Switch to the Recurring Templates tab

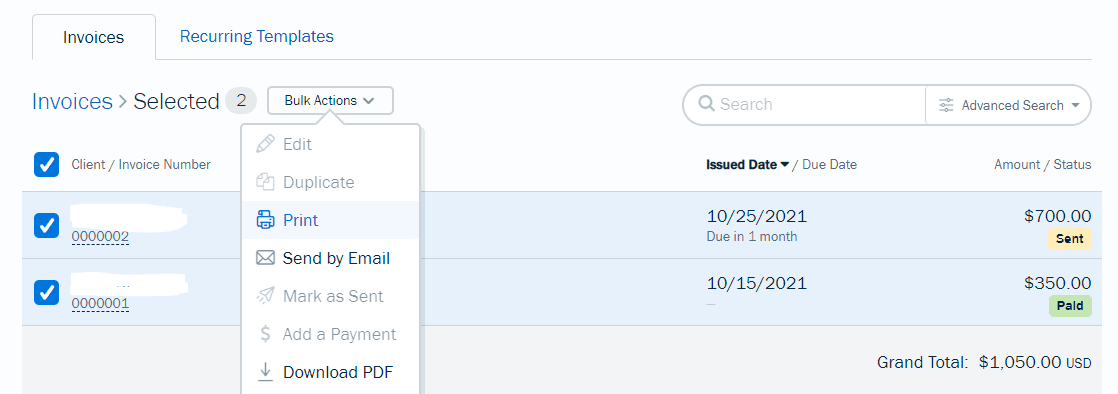[x=257, y=36]
